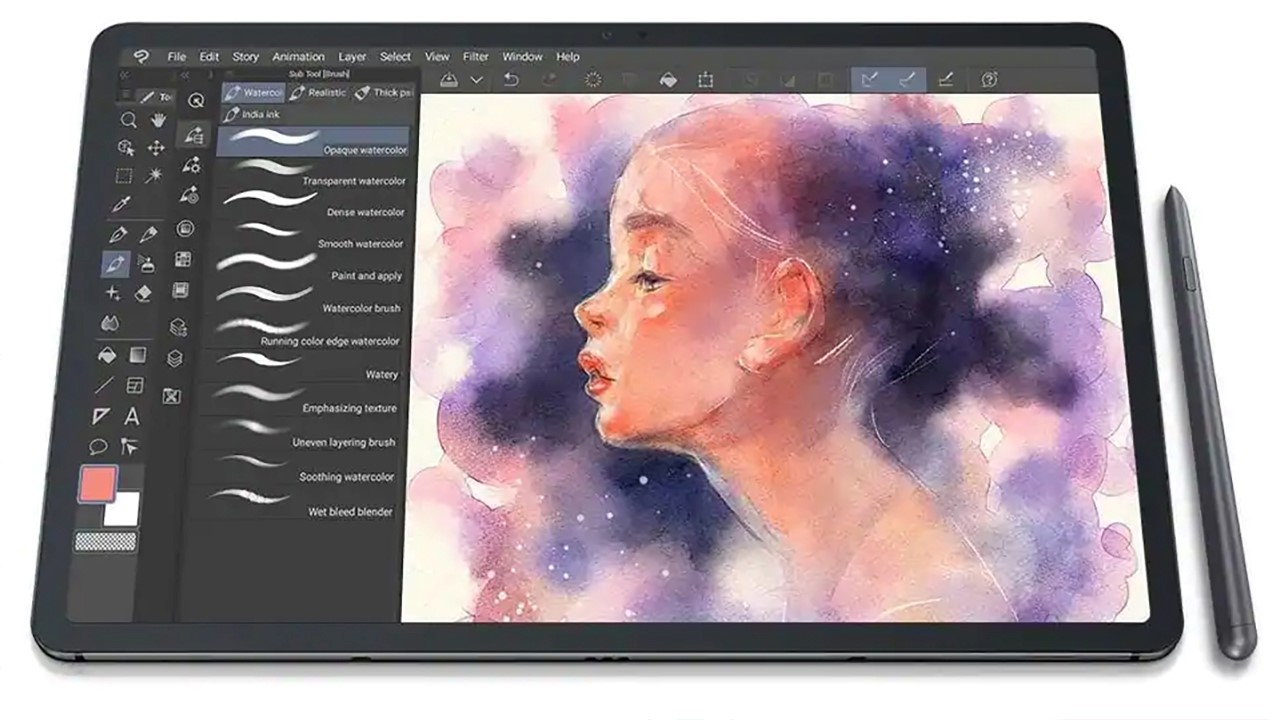
Task: Select the Frame border tool
Action: pyautogui.click(x=135, y=385)
